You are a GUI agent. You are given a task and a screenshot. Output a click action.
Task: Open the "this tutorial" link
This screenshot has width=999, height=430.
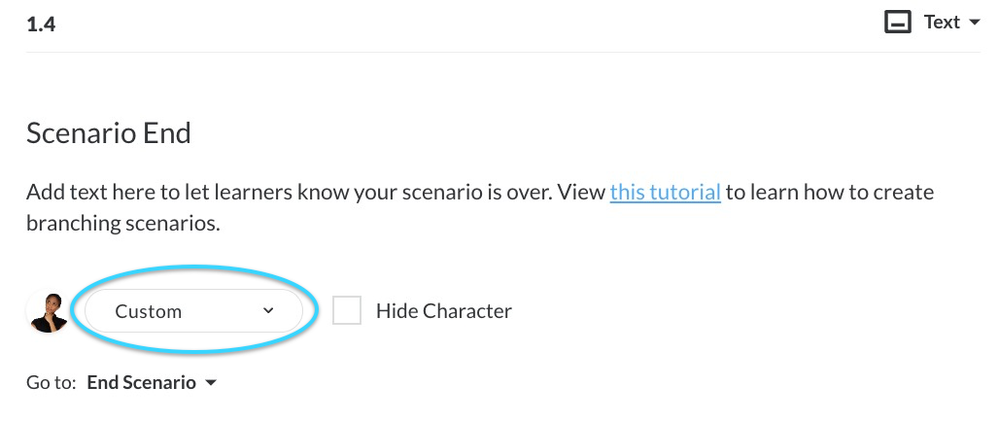[x=665, y=192]
